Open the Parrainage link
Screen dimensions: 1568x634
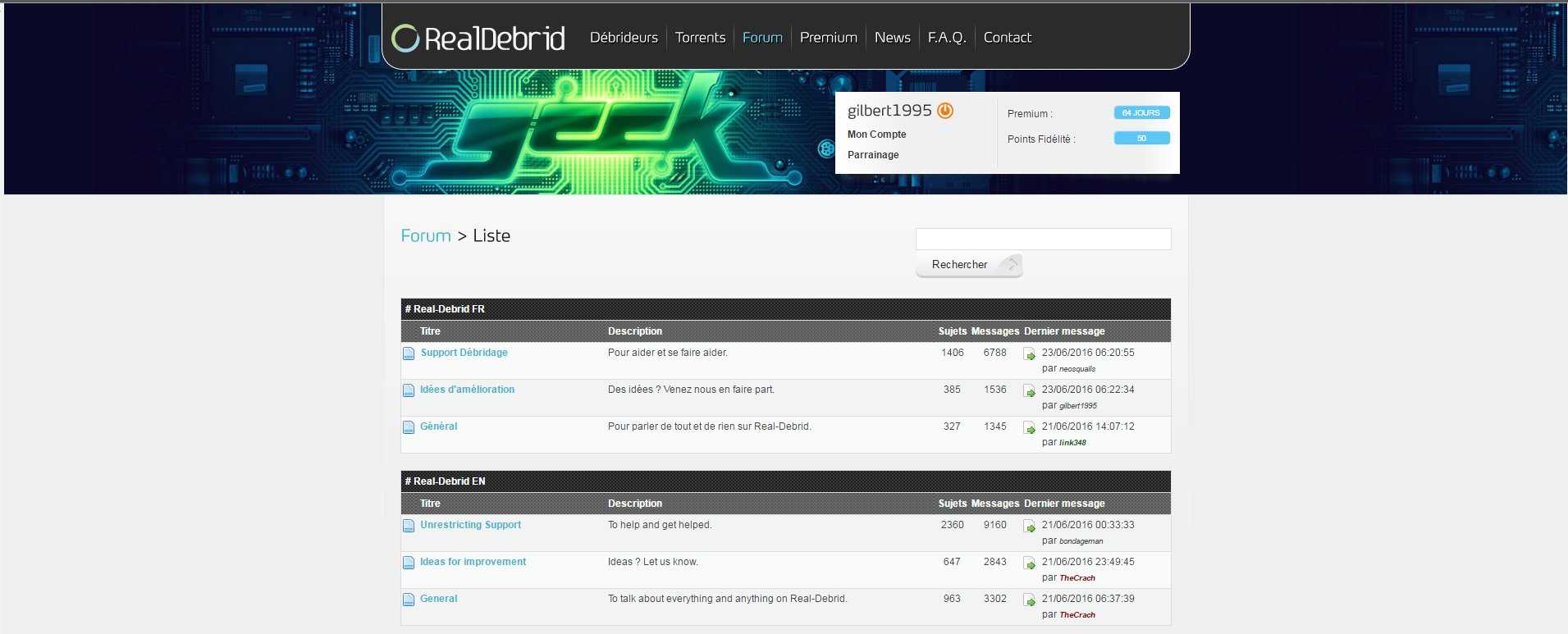click(873, 155)
